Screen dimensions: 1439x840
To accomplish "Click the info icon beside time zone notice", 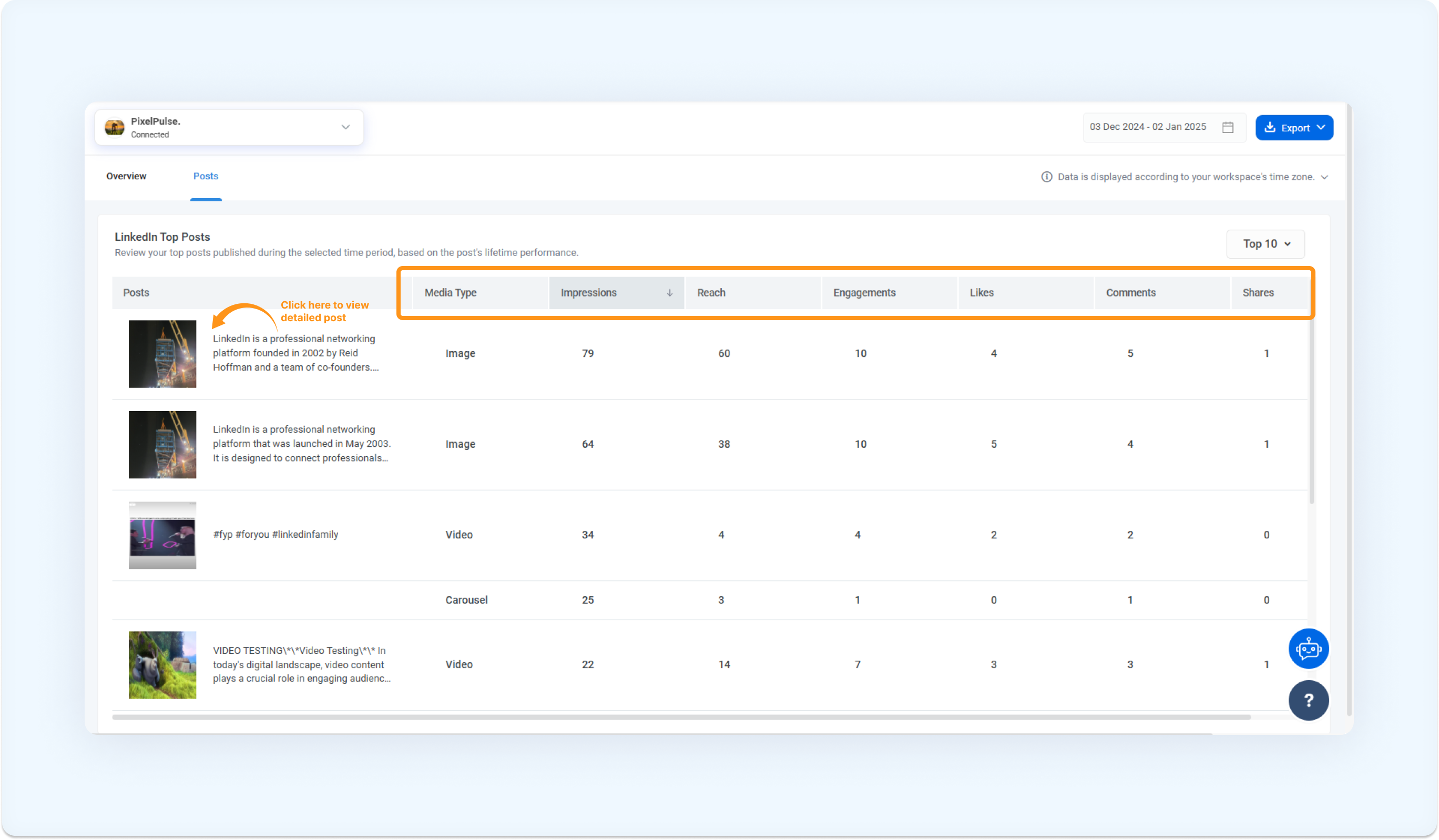I will (1046, 177).
